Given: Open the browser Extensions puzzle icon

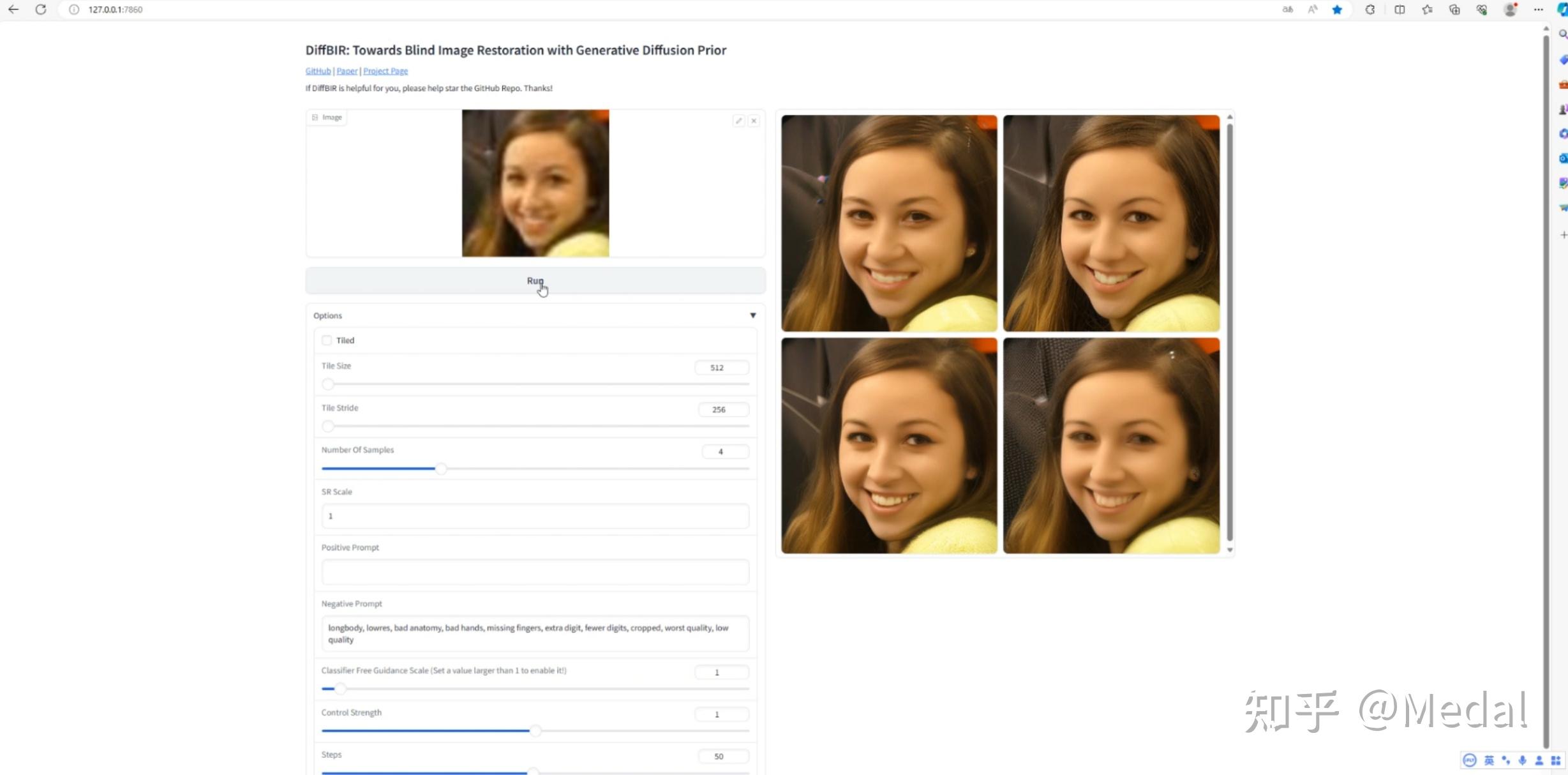Looking at the screenshot, I should tap(1370, 10).
